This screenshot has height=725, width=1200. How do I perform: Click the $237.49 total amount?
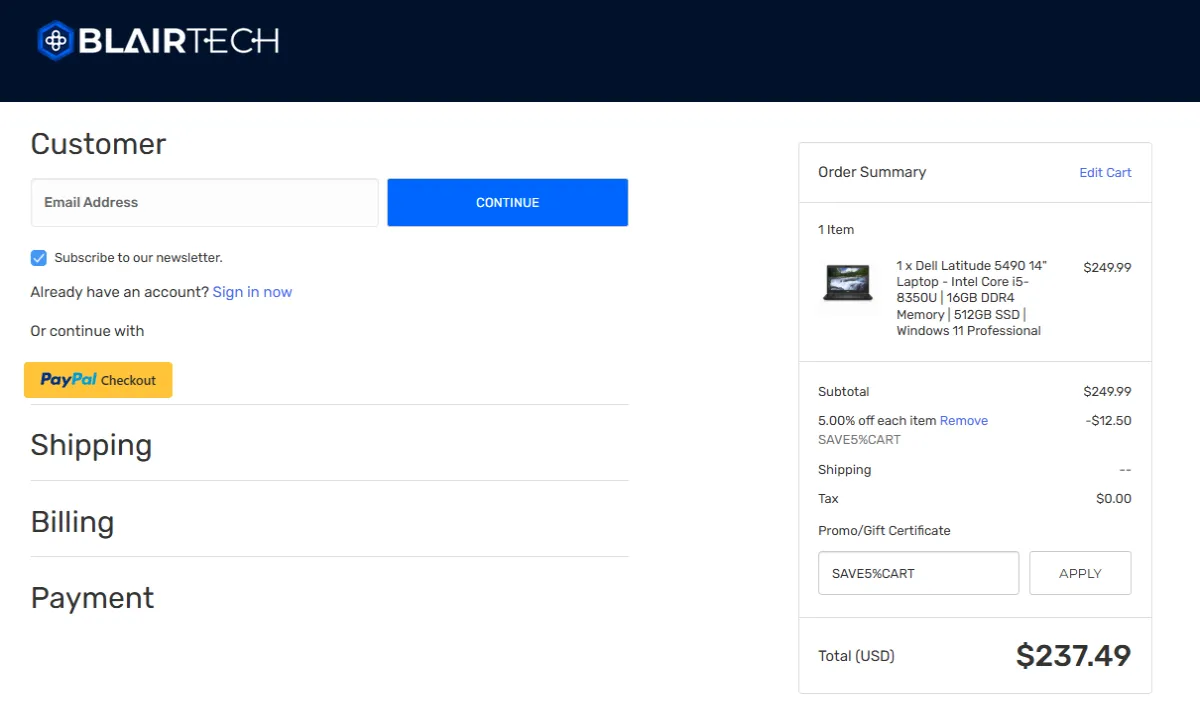[1073, 656]
